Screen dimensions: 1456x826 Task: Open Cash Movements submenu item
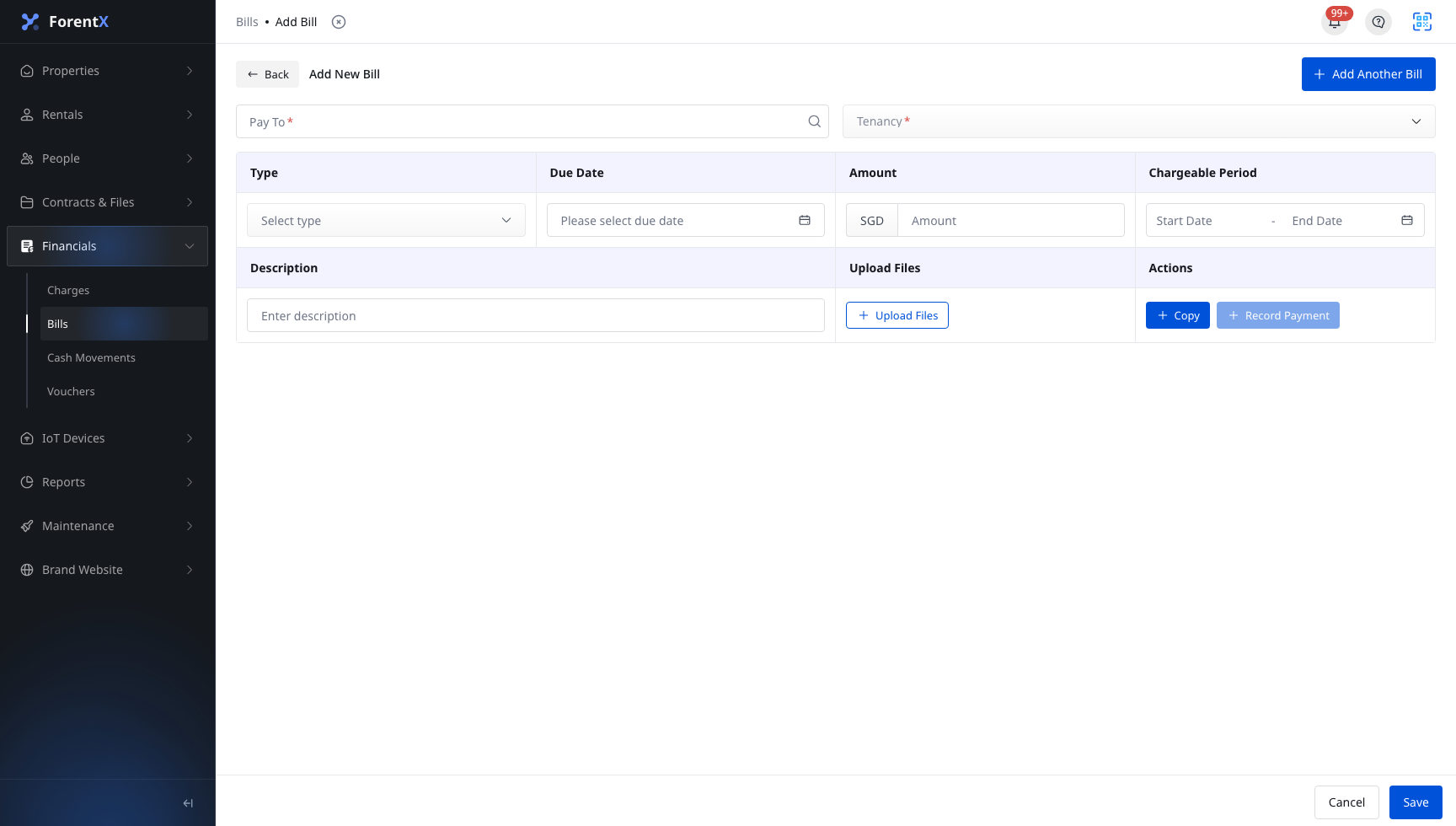124,357
